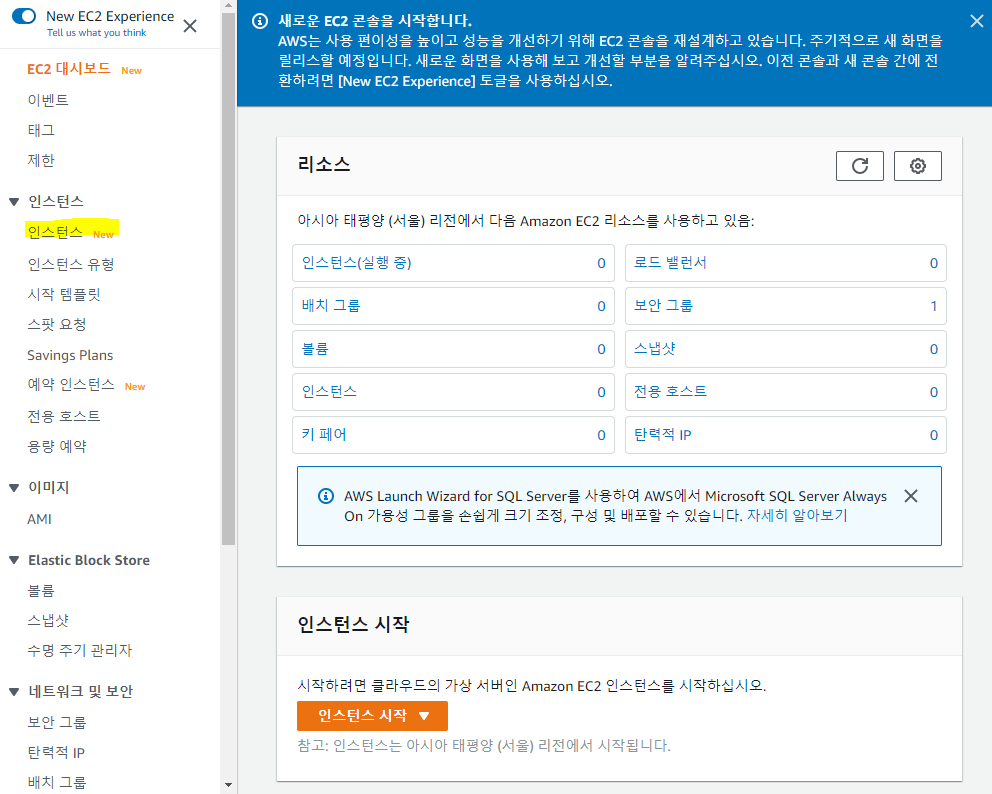Collapse the Elastic Block Store section

point(14,561)
